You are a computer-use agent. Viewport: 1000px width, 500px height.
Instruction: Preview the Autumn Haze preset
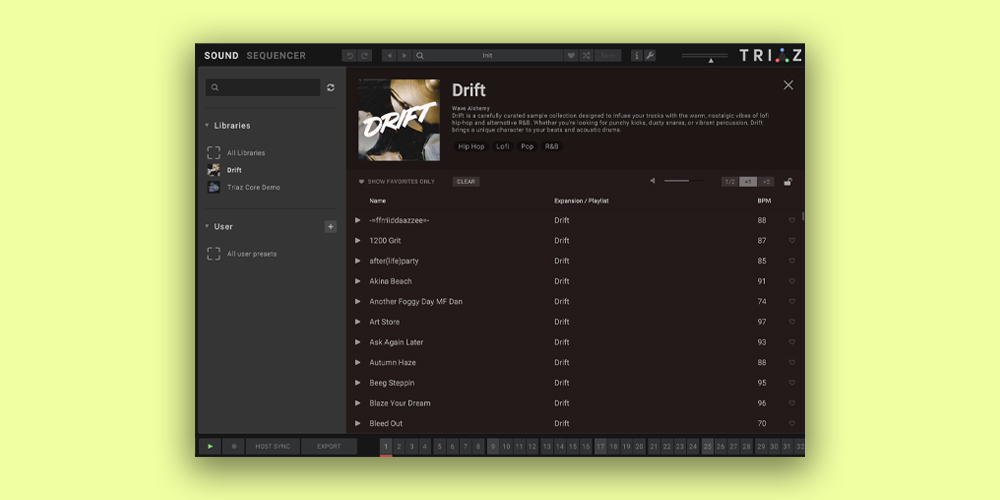click(358, 362)
